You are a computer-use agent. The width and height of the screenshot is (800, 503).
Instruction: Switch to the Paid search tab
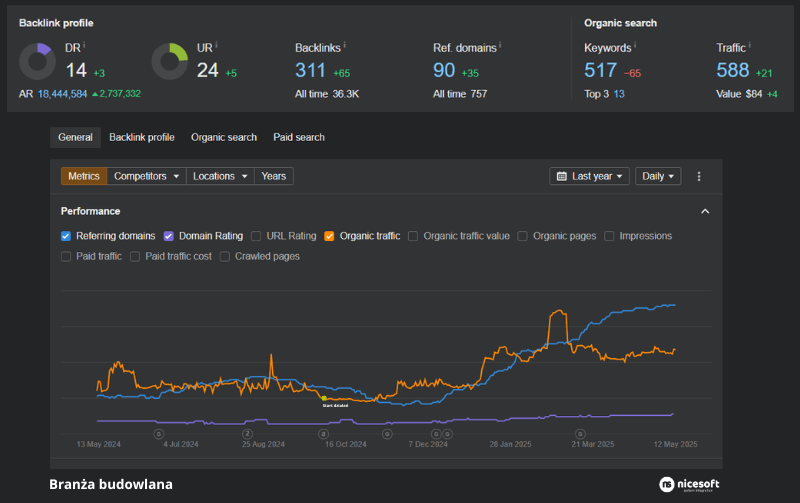(299, 137)
